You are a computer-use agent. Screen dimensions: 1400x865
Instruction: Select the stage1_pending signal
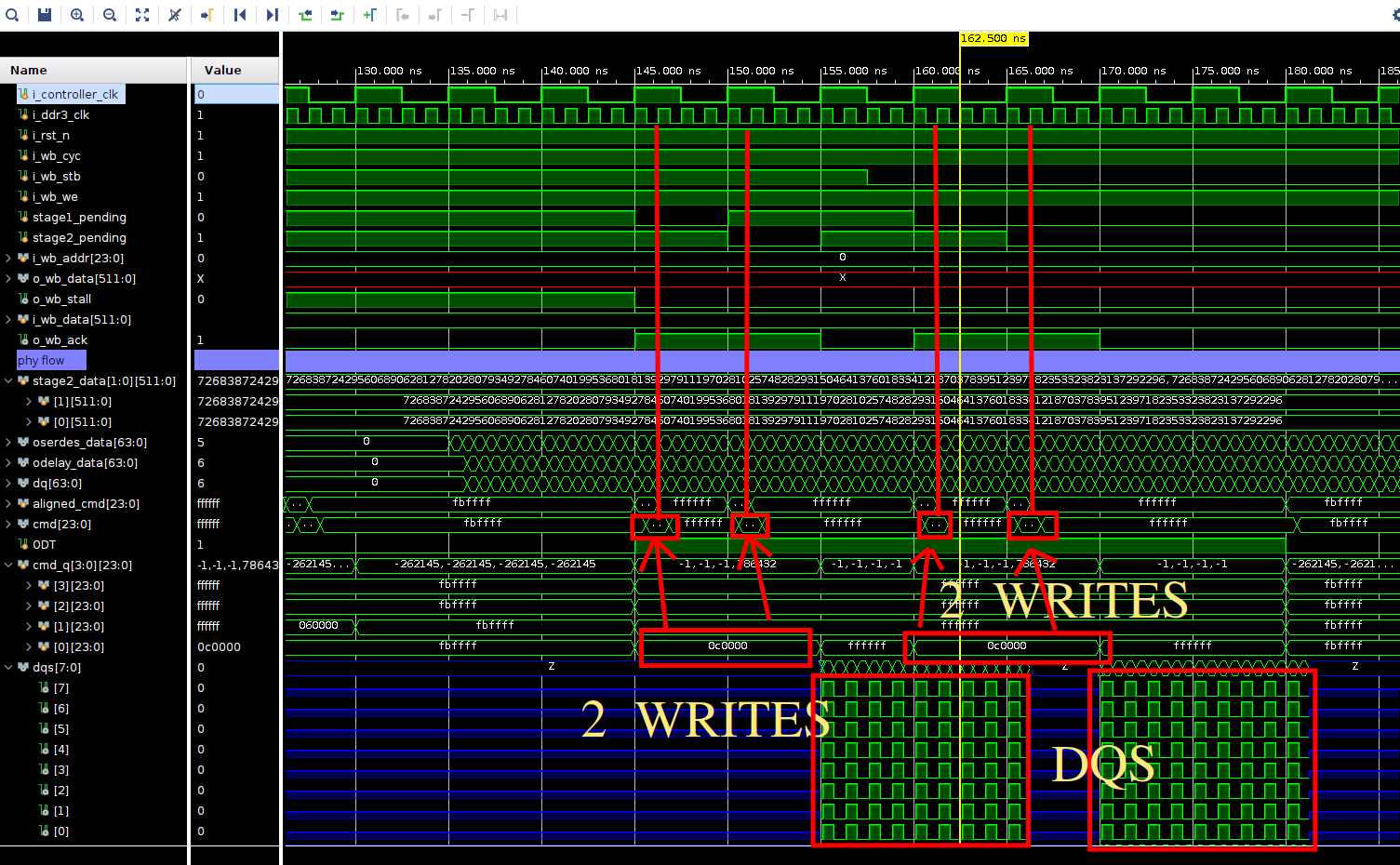[79, 218]
